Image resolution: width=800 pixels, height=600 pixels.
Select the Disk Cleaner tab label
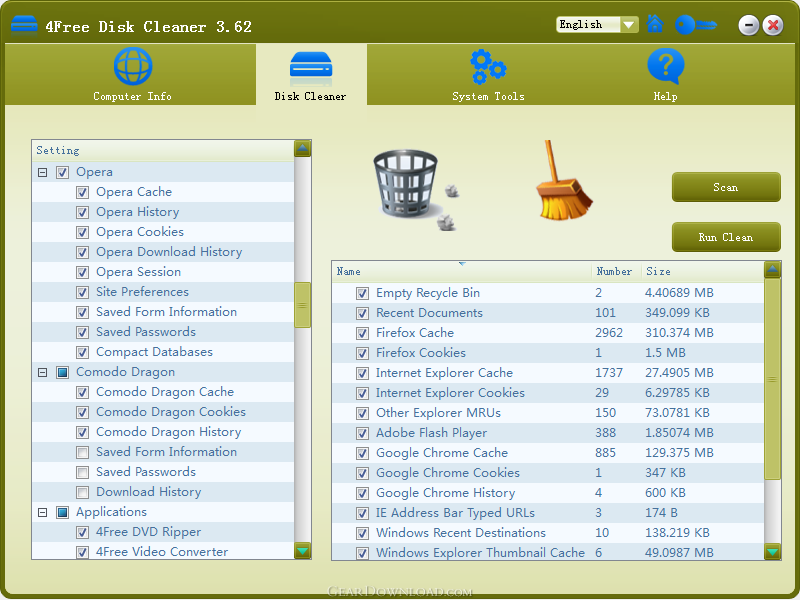point(310,96)
